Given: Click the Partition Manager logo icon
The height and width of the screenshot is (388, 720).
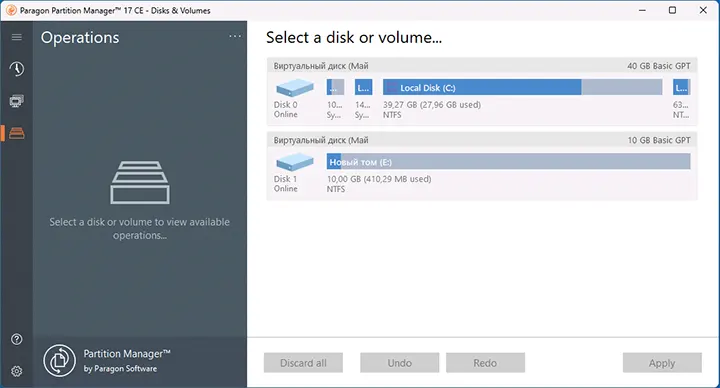Looking at the screenshot, I should [x=59, y=361].
